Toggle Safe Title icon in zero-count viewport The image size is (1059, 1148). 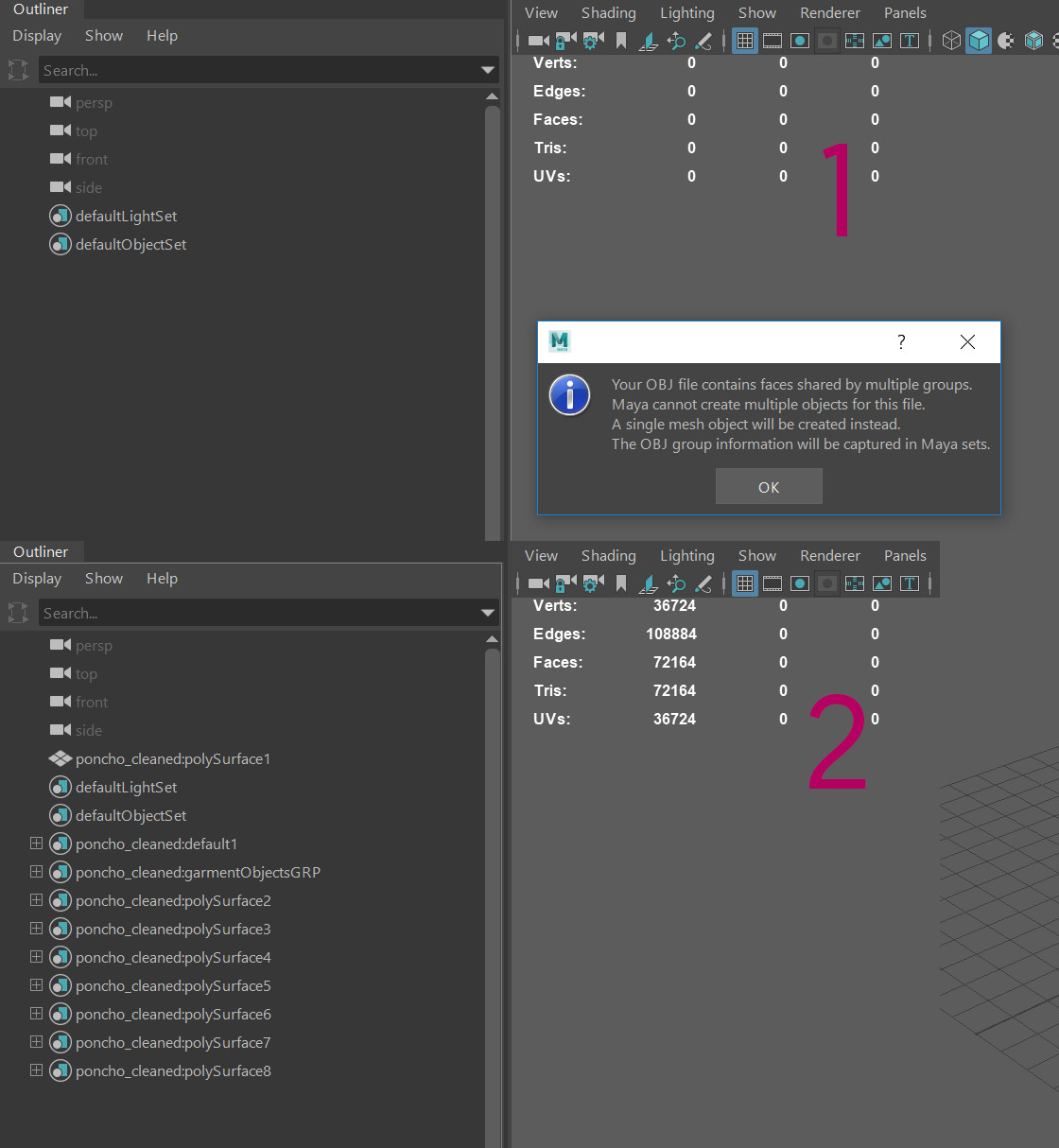coord(910,41)
